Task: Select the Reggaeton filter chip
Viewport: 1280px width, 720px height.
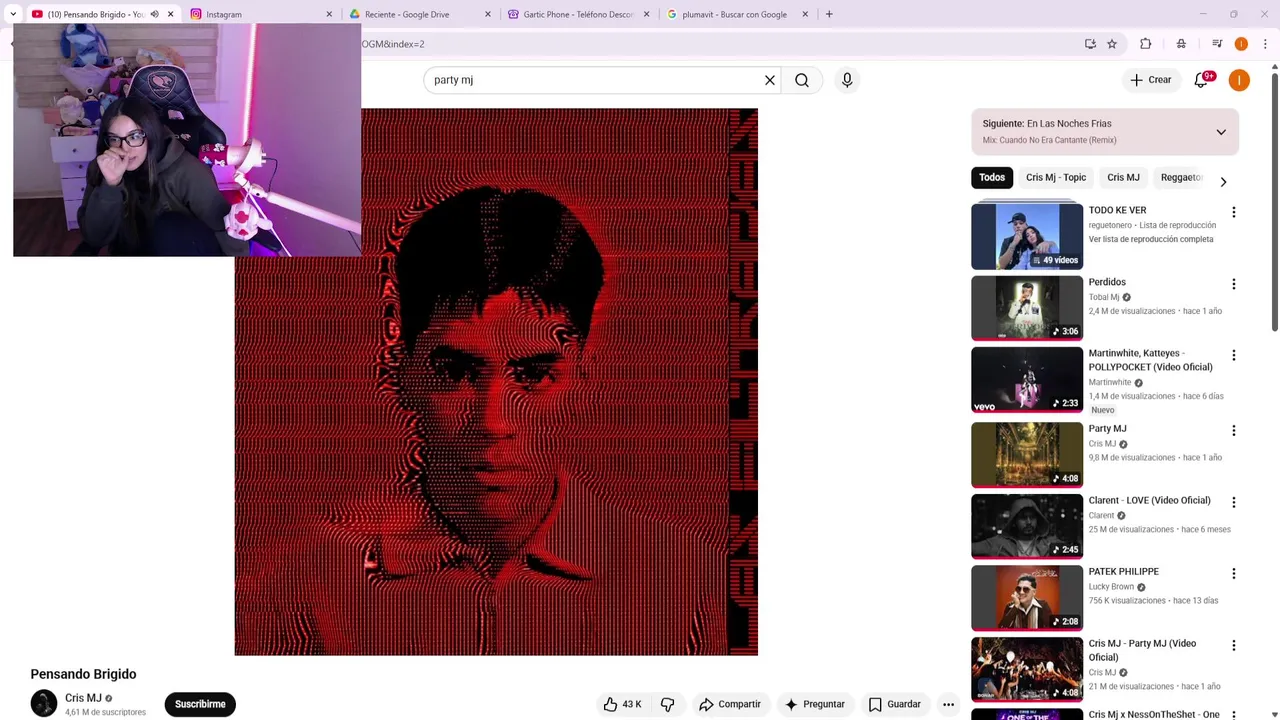Action: (x=1181, y=177)
